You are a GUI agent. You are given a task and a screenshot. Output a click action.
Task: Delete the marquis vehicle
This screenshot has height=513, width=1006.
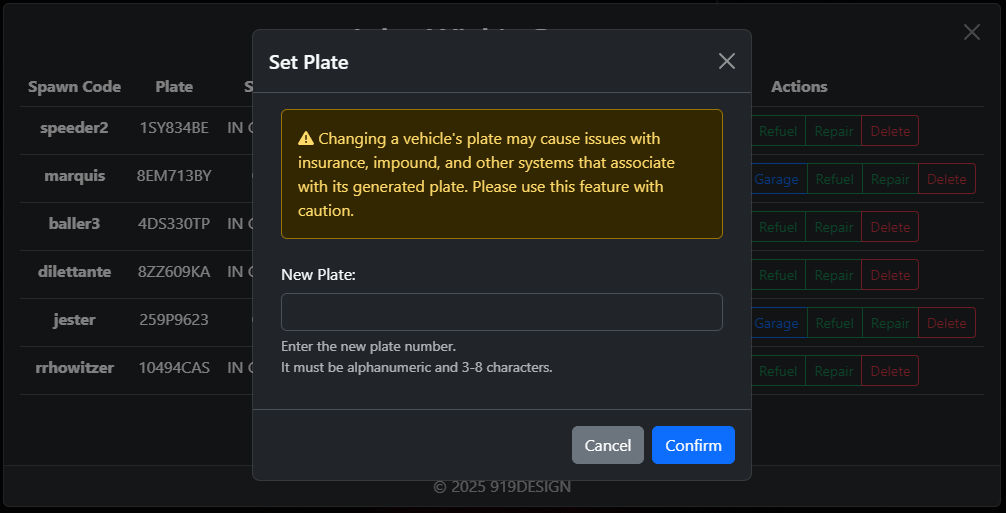946,179
